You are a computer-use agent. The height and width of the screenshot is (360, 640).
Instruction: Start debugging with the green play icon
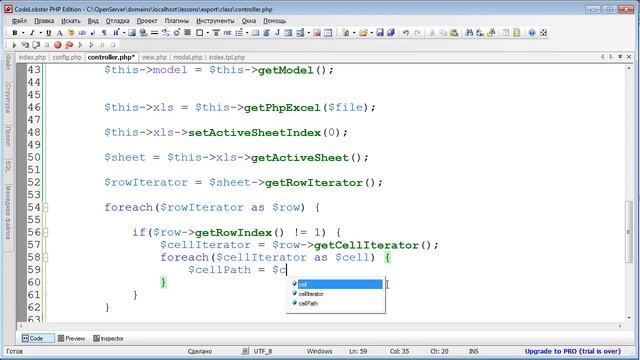[14, 45]
